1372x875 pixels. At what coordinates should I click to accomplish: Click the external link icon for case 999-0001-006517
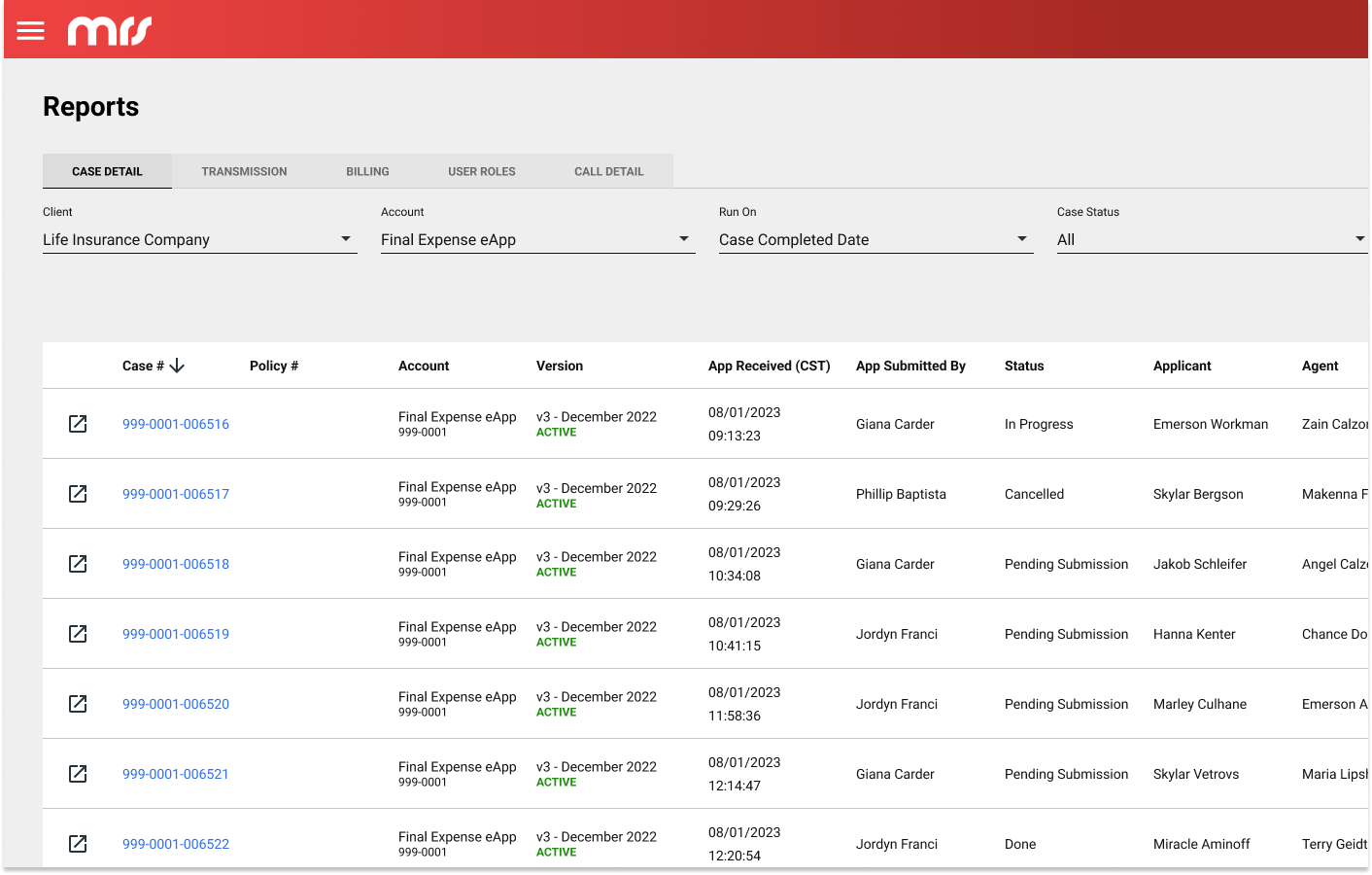pyautogui.click(x=78, y=494)
